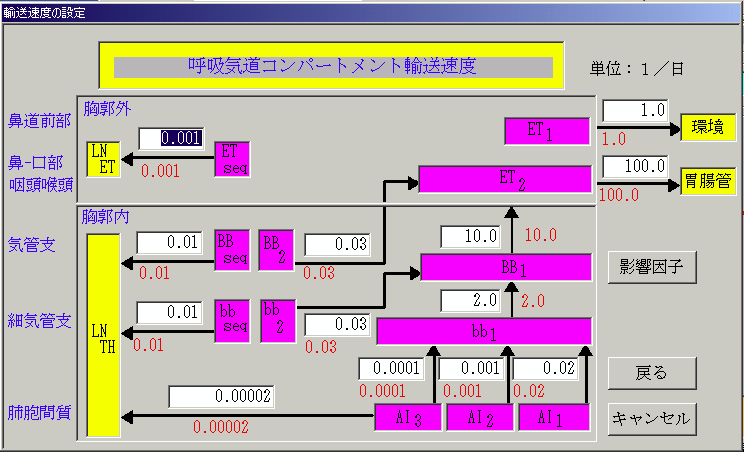Click the wide bb1 compartment bar
Image resolution: width=744 pixels, height=452 pixels.
click(x=484, y=331)
